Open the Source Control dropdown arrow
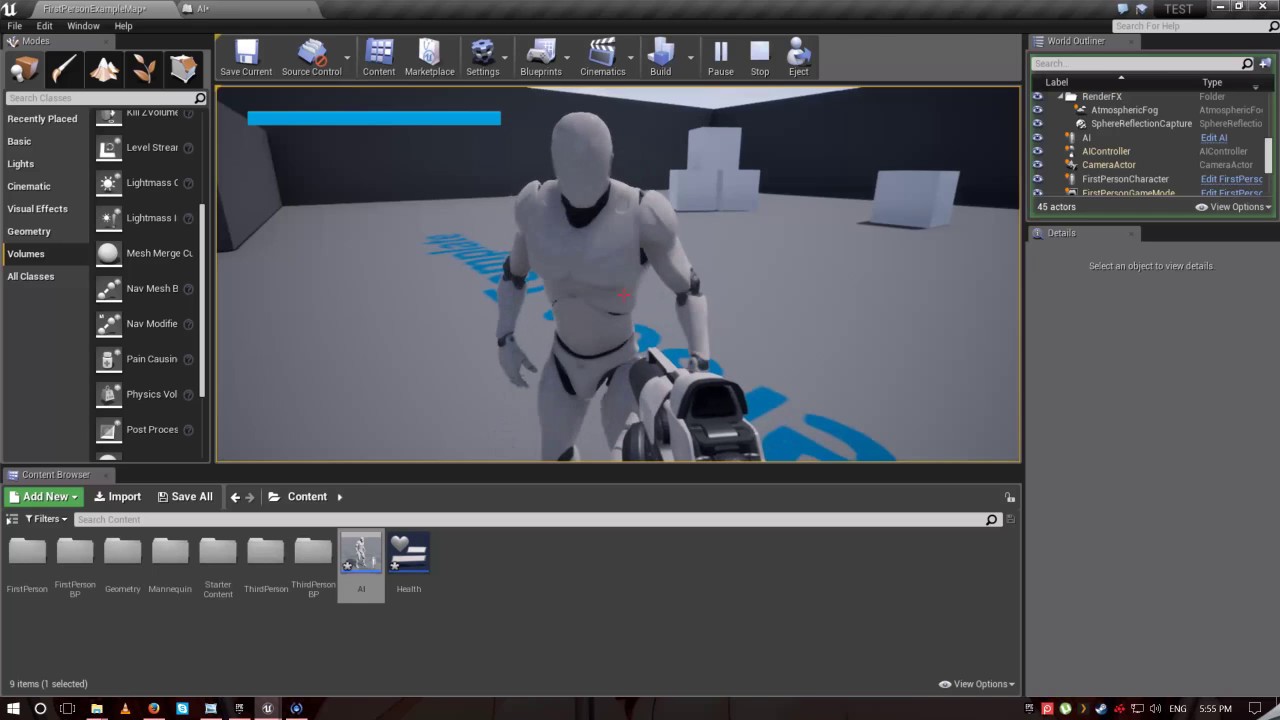The image size is (1280, 720). (x=348, y=58)
